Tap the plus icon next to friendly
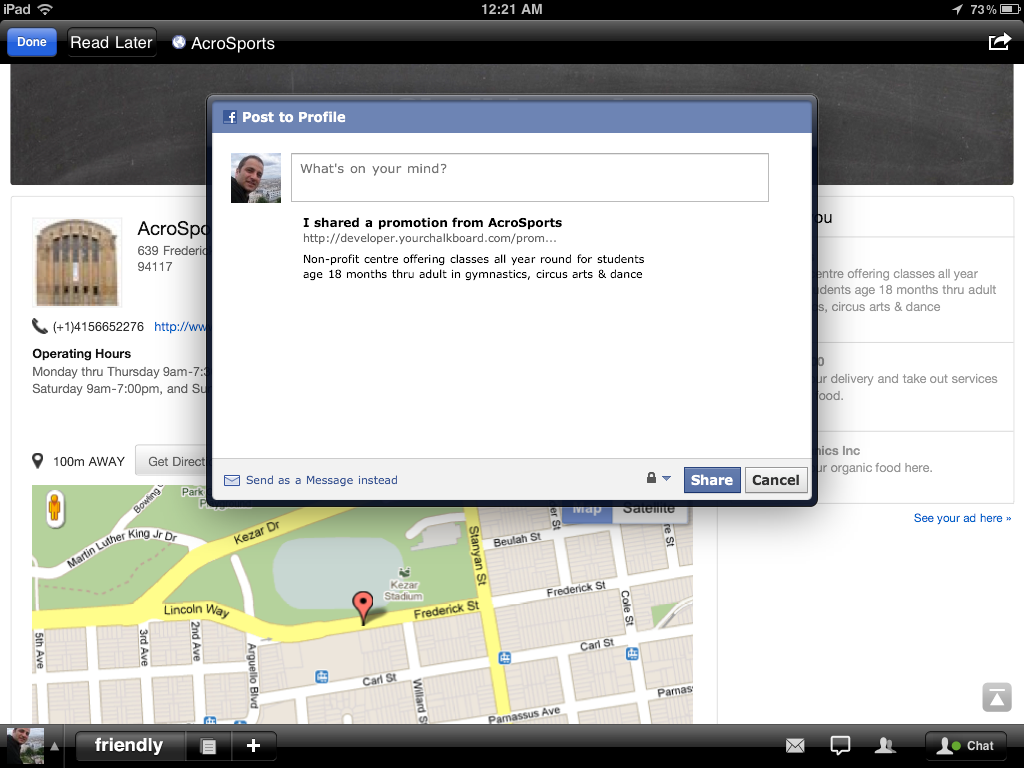Image resolution: width=1024 pixels, height=768 pixels. click(253, 745)
